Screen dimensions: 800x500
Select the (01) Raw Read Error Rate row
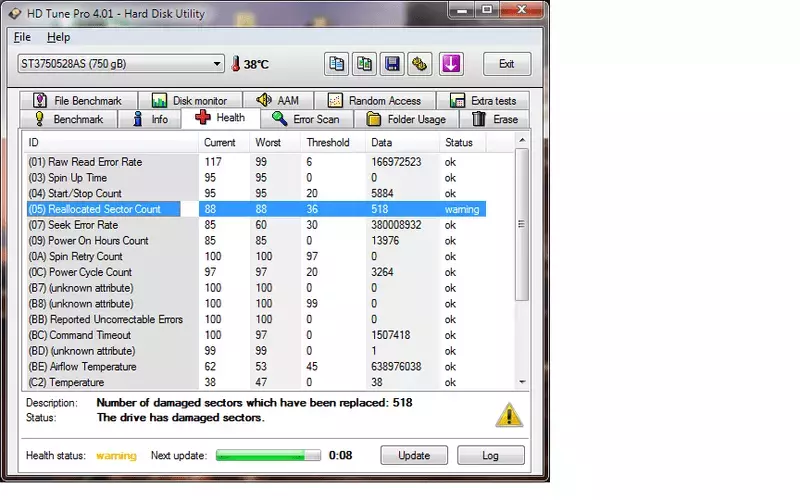tap(255, 162)
